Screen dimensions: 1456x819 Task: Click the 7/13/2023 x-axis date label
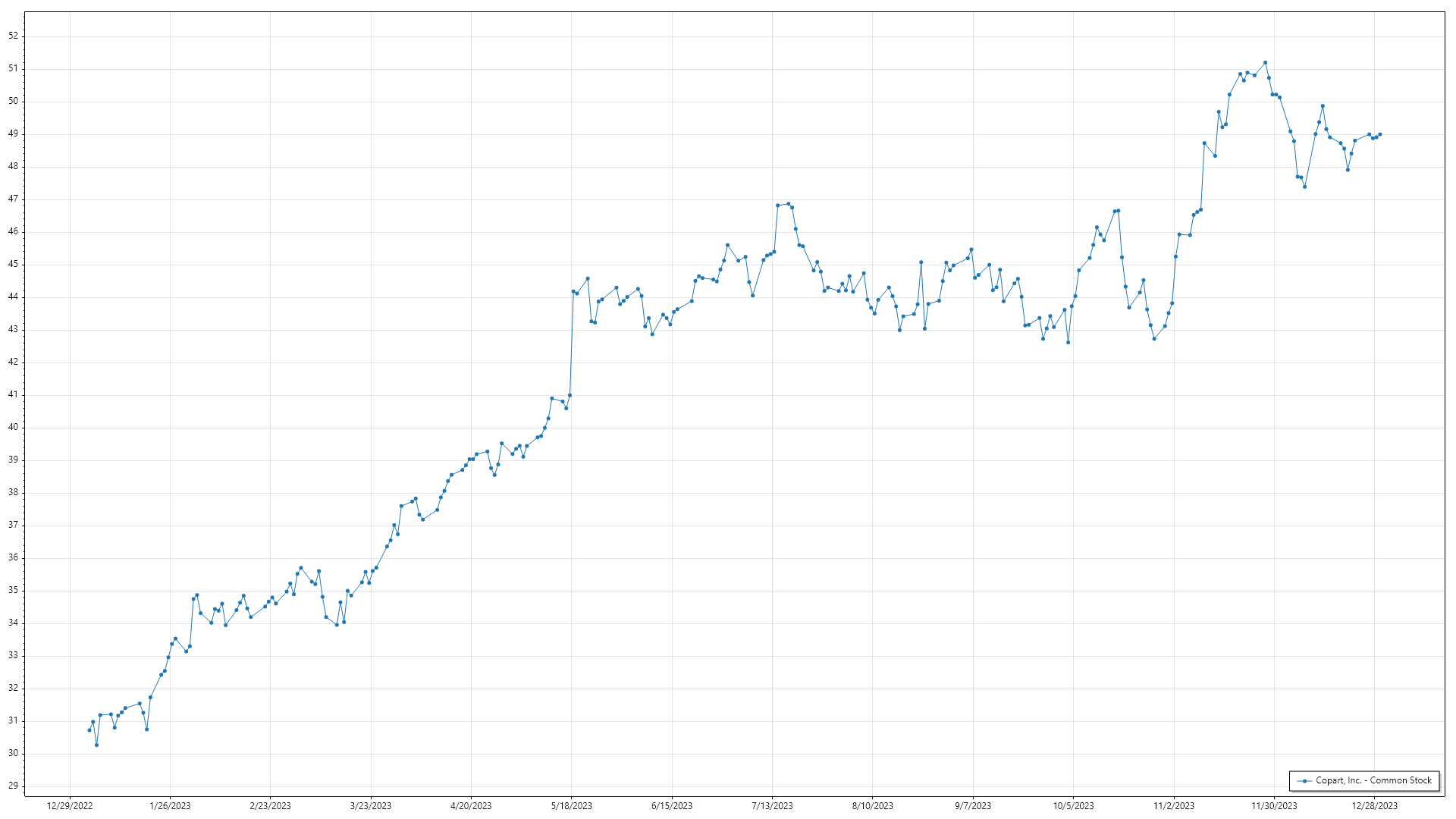pyautogui.click(x=772, y=806)
